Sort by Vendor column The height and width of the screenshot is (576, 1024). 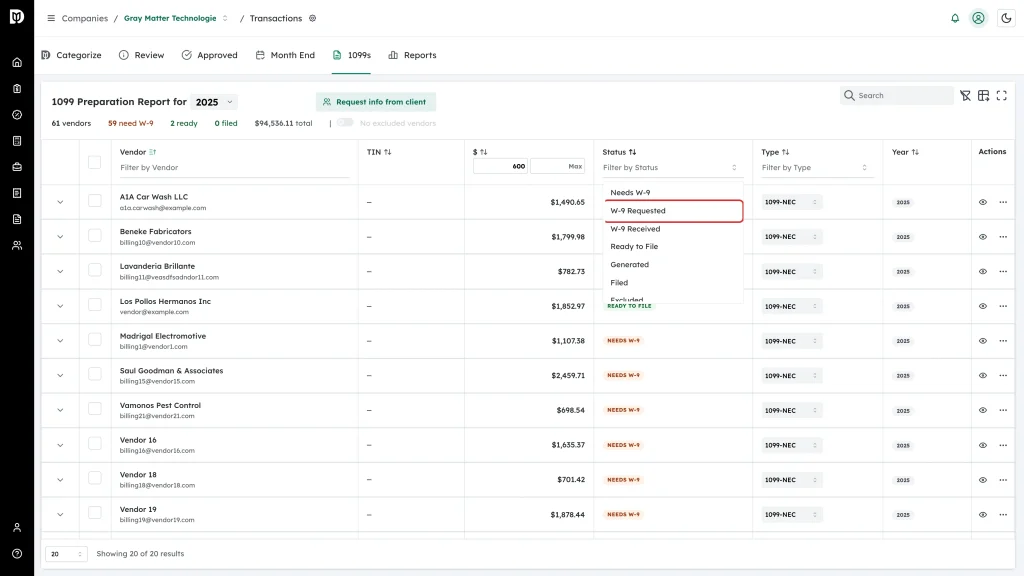point(152,152)
